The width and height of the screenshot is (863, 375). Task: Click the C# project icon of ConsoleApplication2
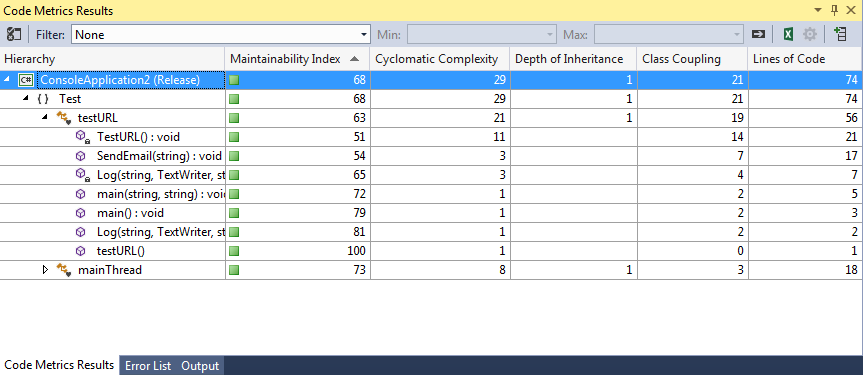tap(26, 80)
